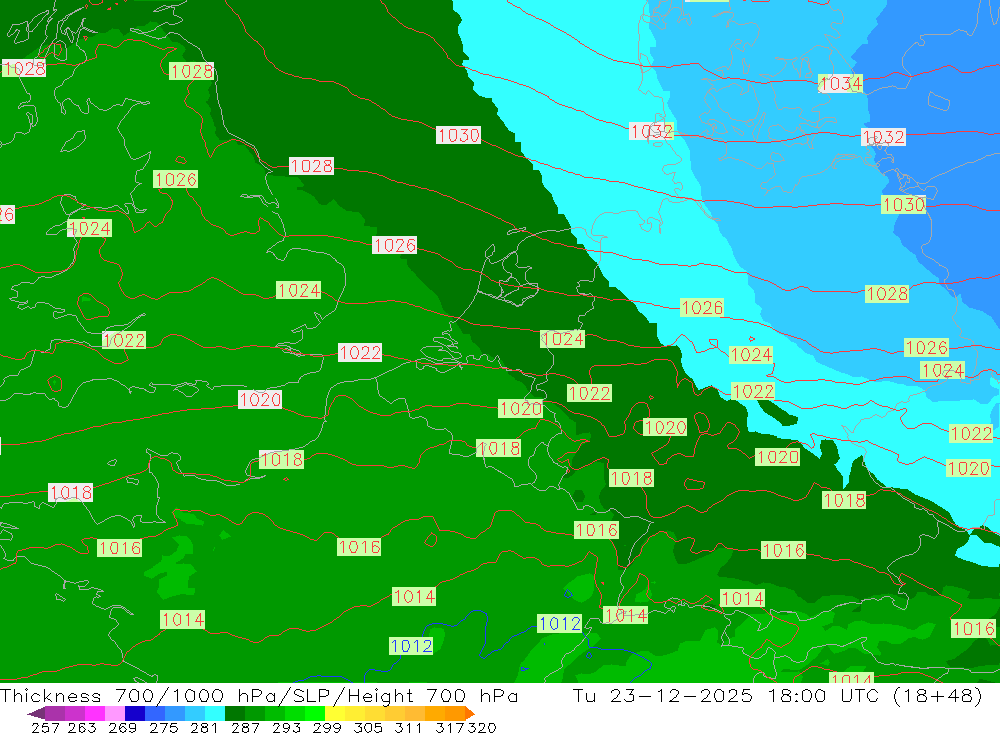Screen dimensions: 1000x733
Task: Select the 305 legend value
Action: (367, 727)
